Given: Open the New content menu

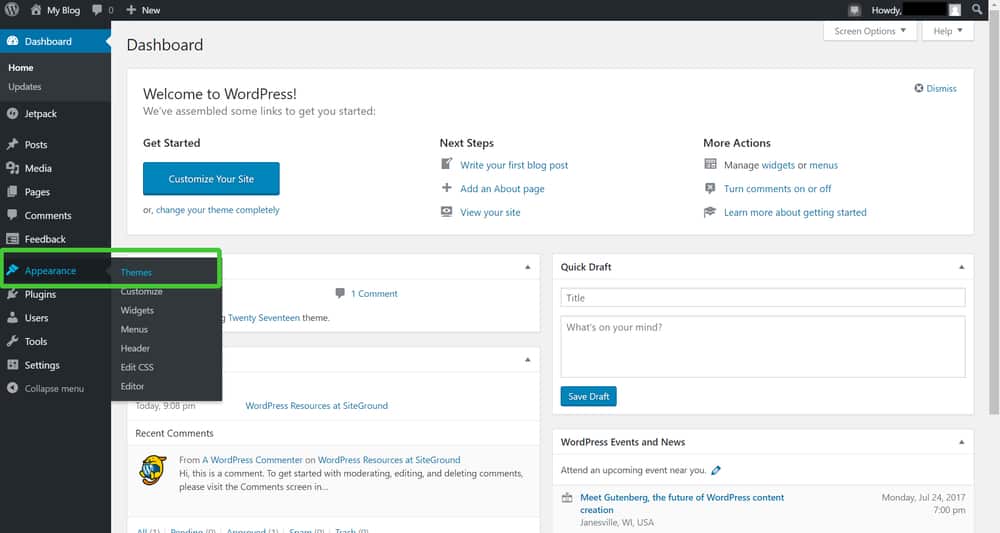Looking at the screenshot, I should tap(143, 10).
